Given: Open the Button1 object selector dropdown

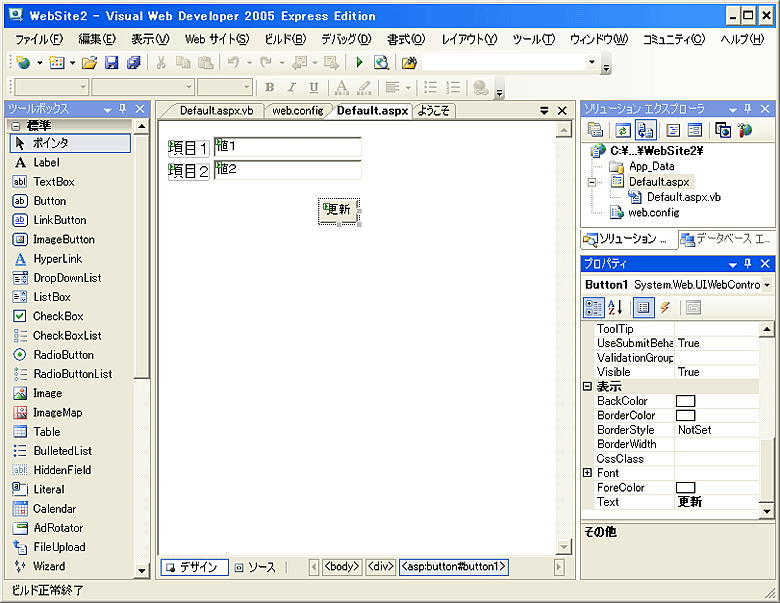Looking at the screenshot, I should 766,285.
